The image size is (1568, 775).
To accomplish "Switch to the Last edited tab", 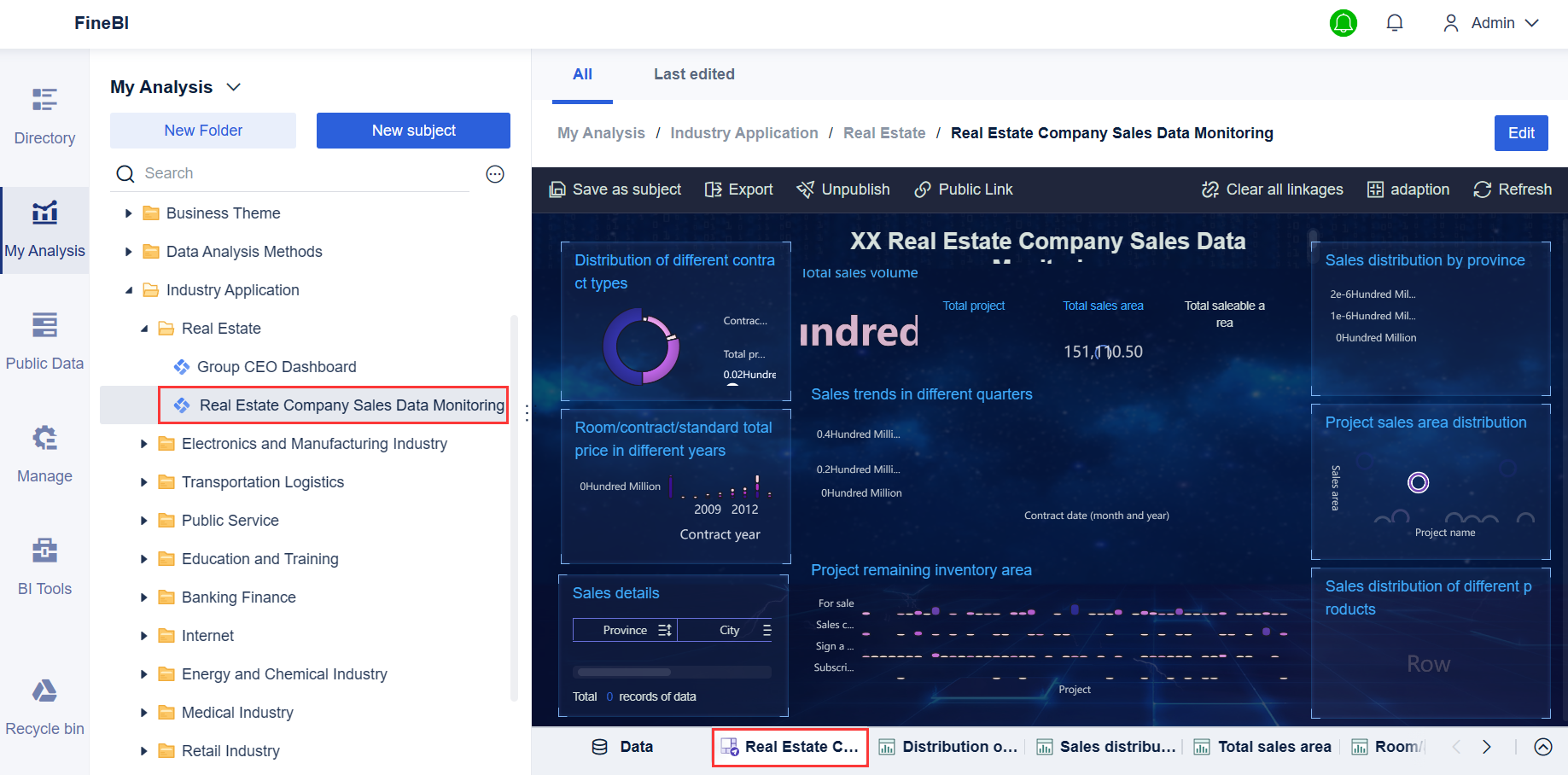I will [x=694, y=74].
